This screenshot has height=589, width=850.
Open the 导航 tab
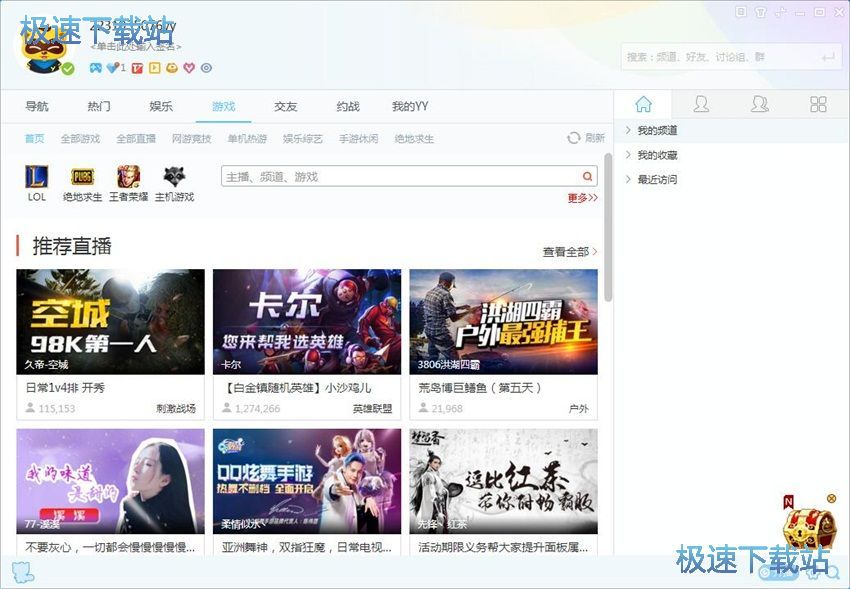(x=37, y=106)
